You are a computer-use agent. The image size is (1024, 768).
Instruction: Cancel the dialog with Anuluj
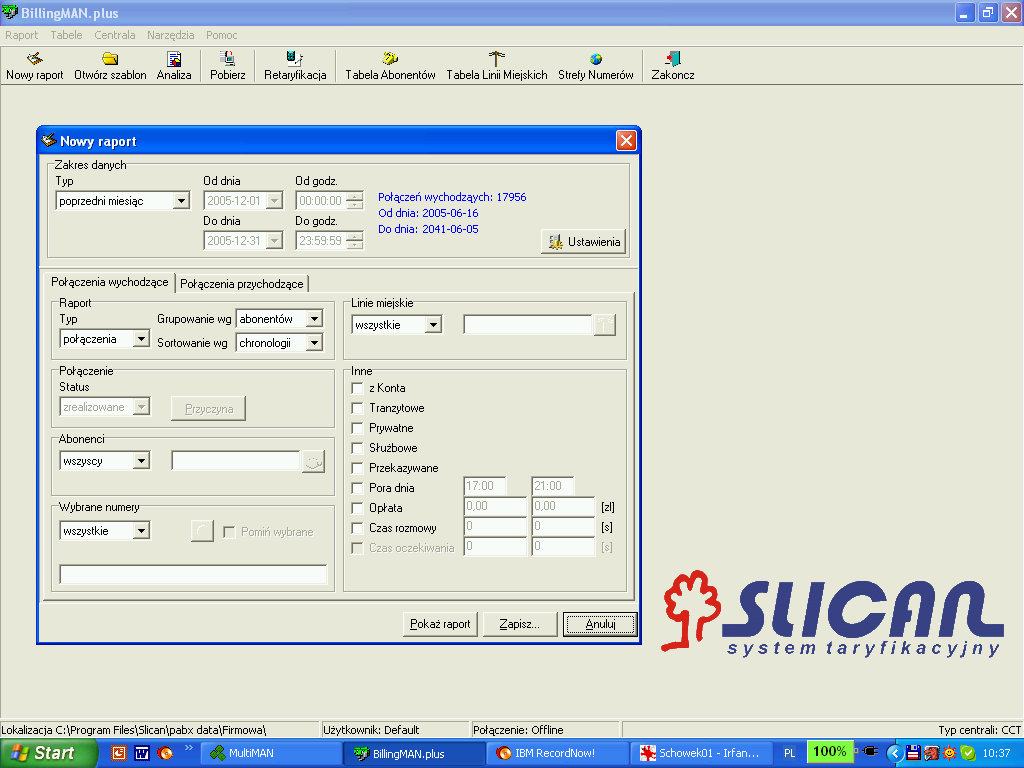coord(600,624)
